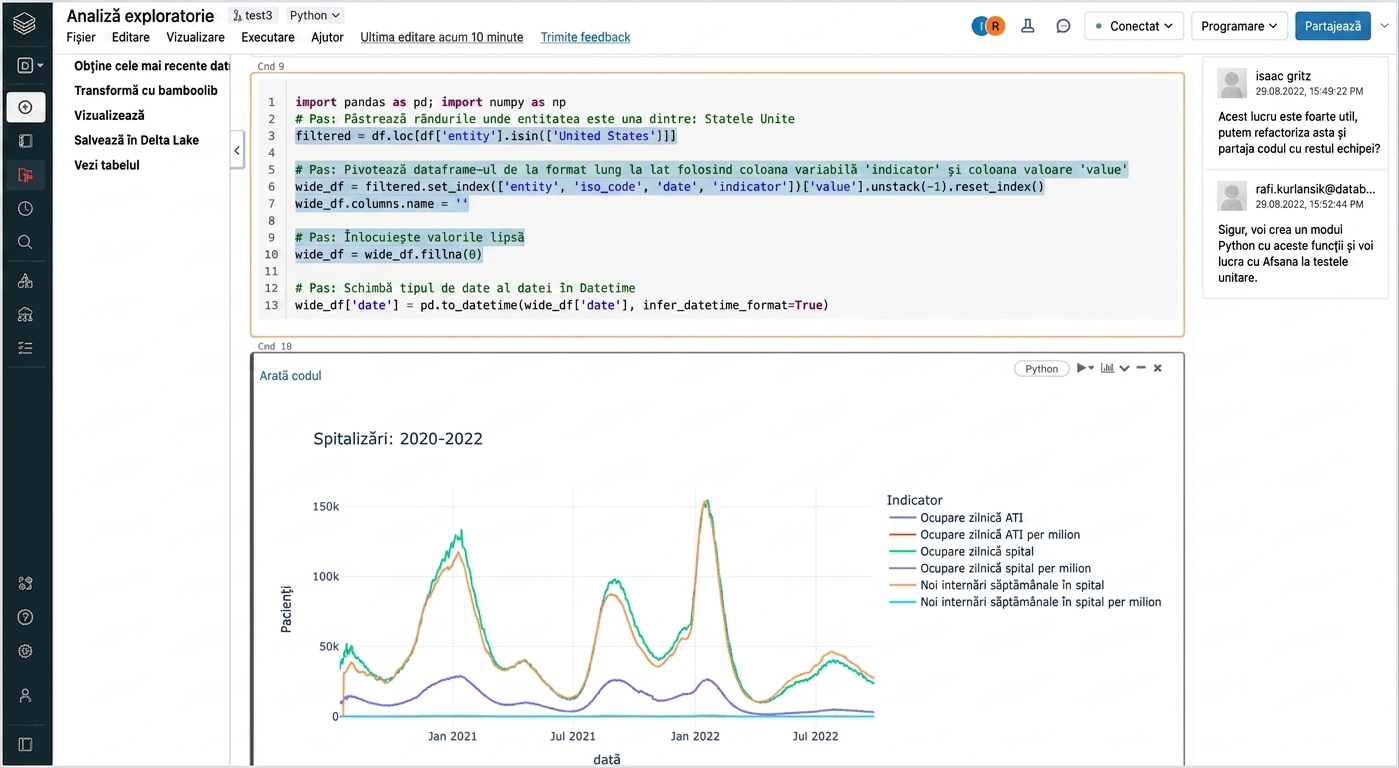Open the experiments flask icon

click(1028, 26)
